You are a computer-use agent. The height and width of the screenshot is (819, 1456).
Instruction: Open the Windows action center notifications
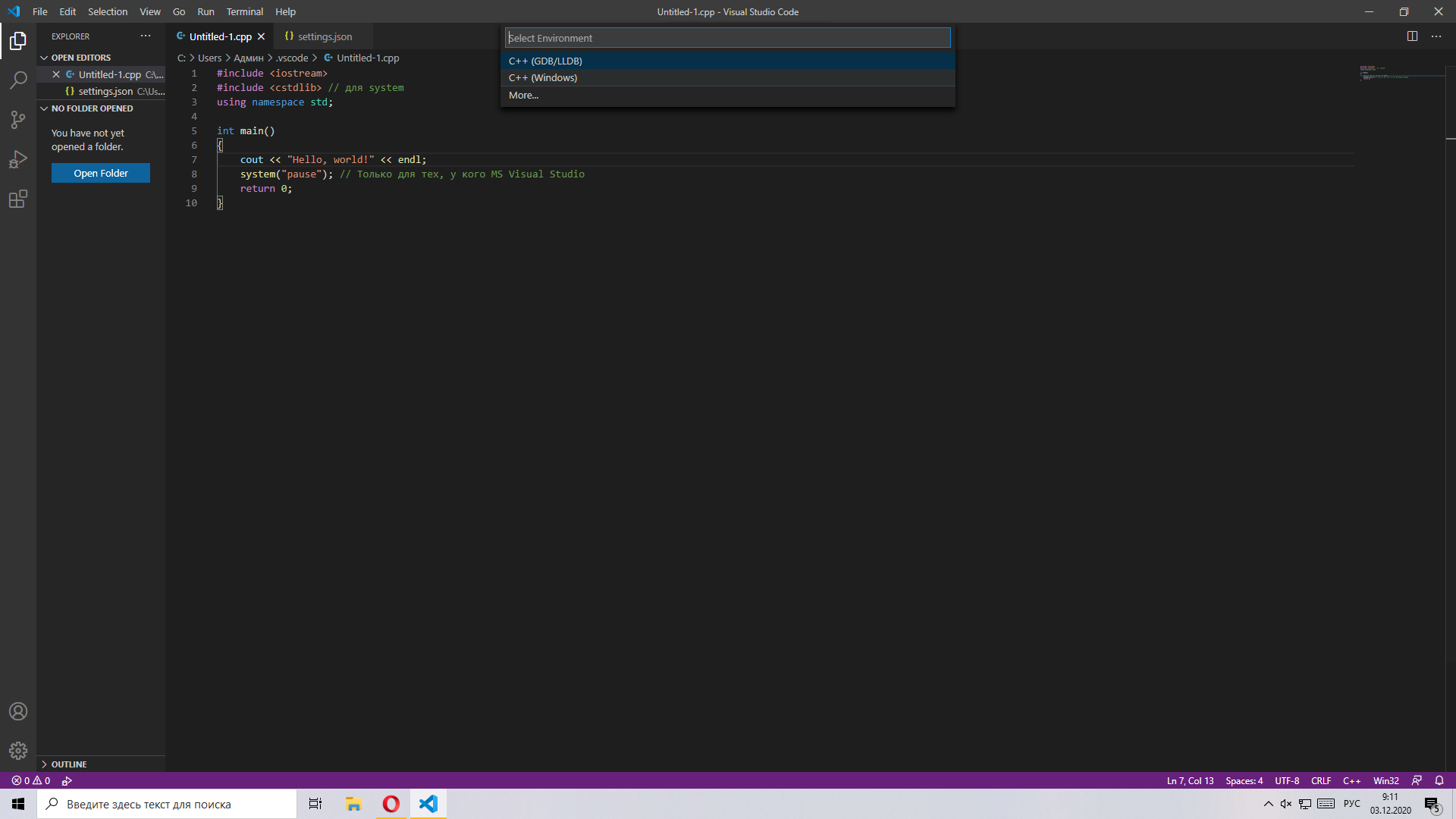point(1432,804)
